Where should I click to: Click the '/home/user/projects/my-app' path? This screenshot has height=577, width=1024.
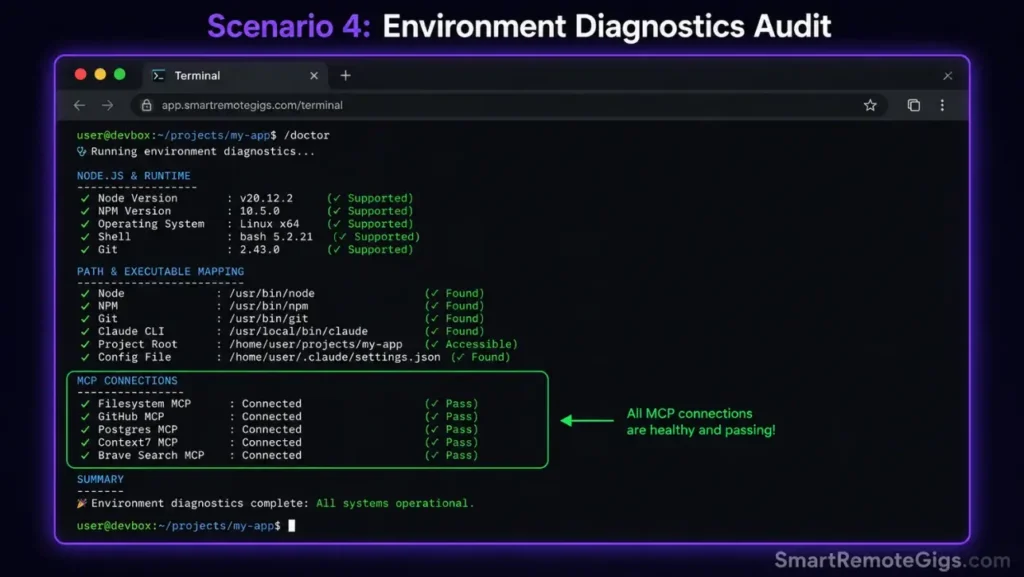315,344
